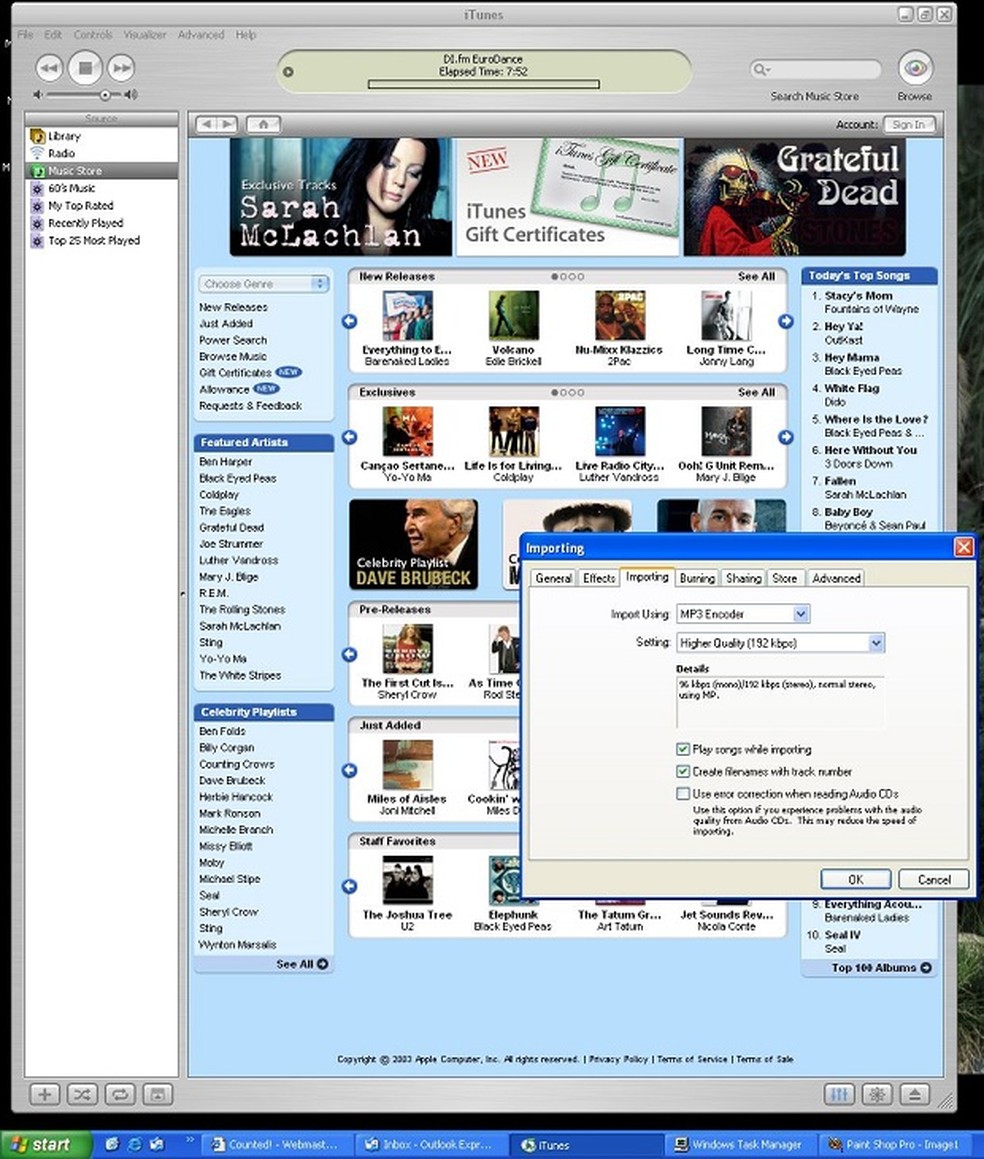Change the Import Using encoder

click(x=800, y=614)
